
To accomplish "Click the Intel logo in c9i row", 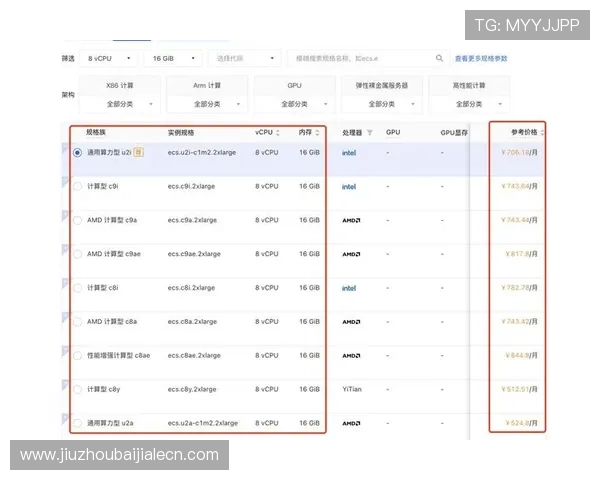I will pyautogui.click(x=349, y=186).
